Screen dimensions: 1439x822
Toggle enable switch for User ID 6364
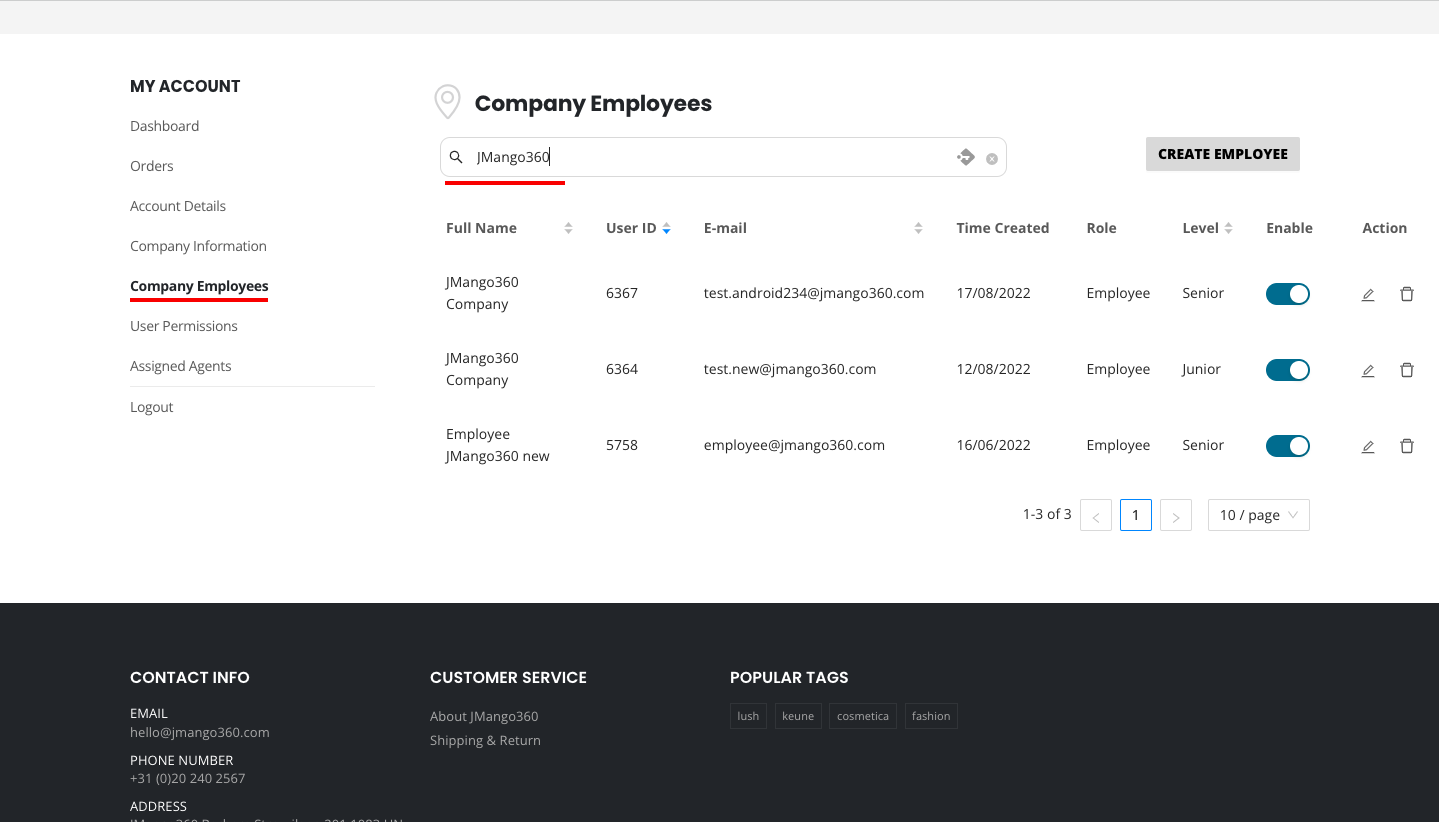tap(1287, 370)
